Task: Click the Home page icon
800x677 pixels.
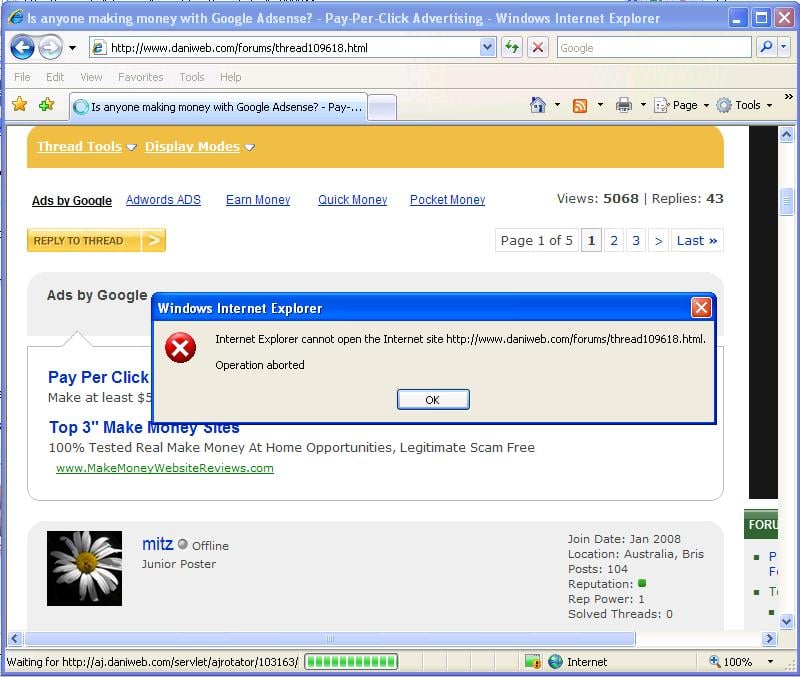Action: click(x=538, y=105)
